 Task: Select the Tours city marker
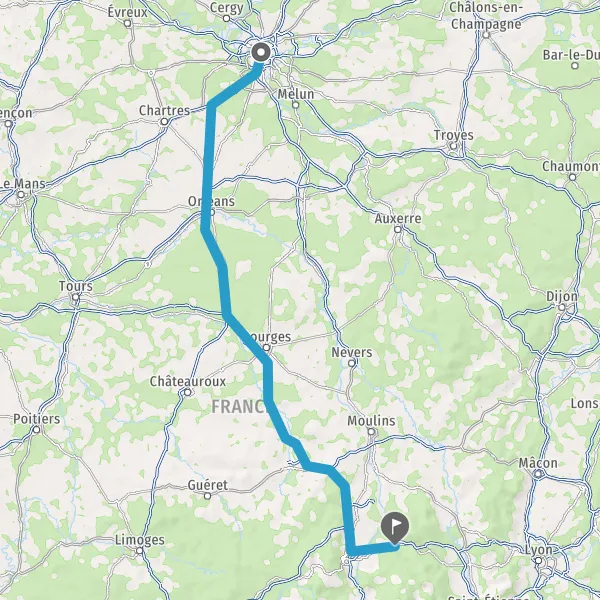click(76, 297)
